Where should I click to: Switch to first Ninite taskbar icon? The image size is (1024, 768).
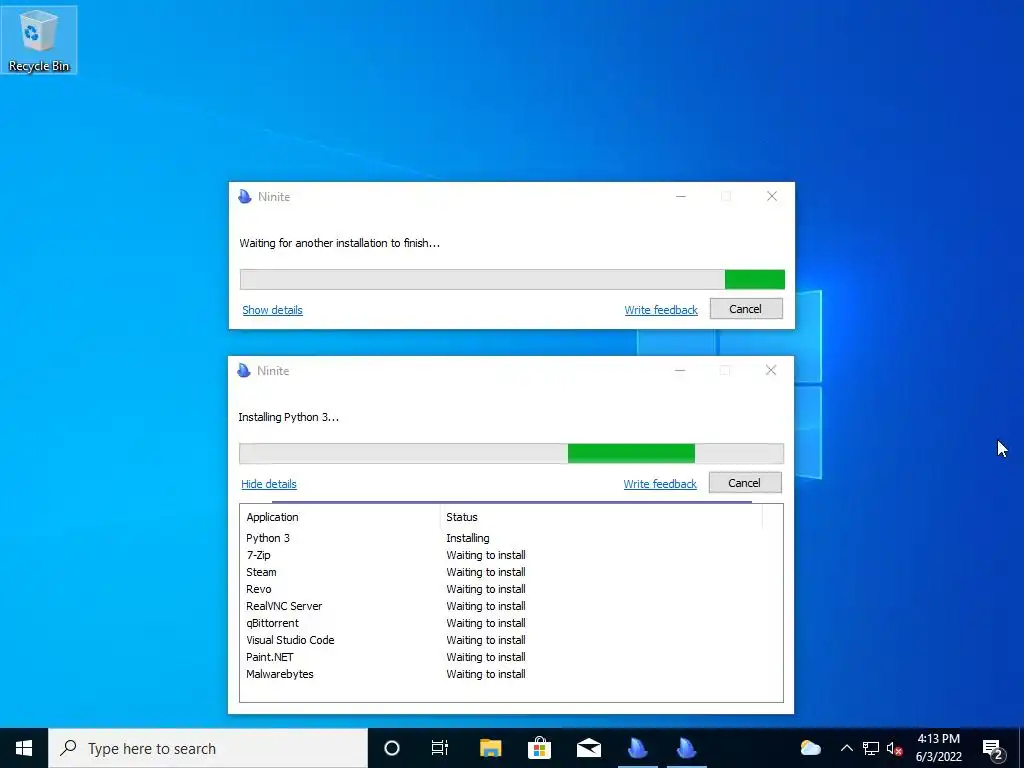click(638, 748)
